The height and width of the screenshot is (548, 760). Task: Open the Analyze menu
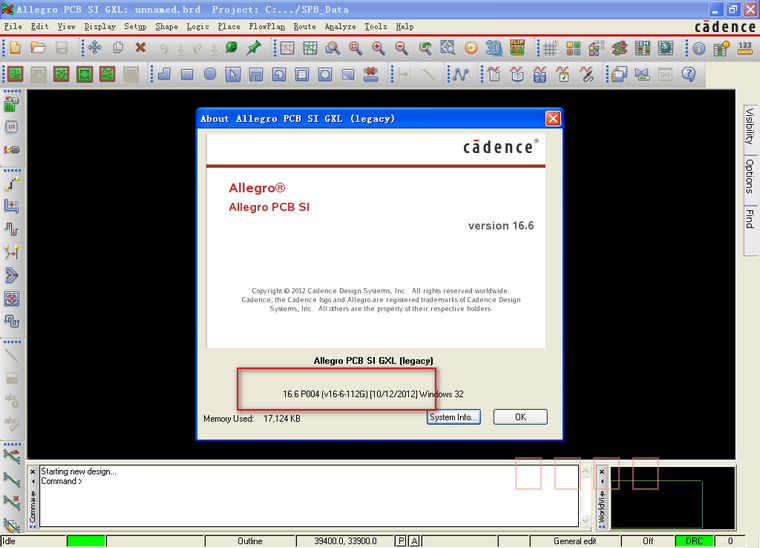pos(340,27)
